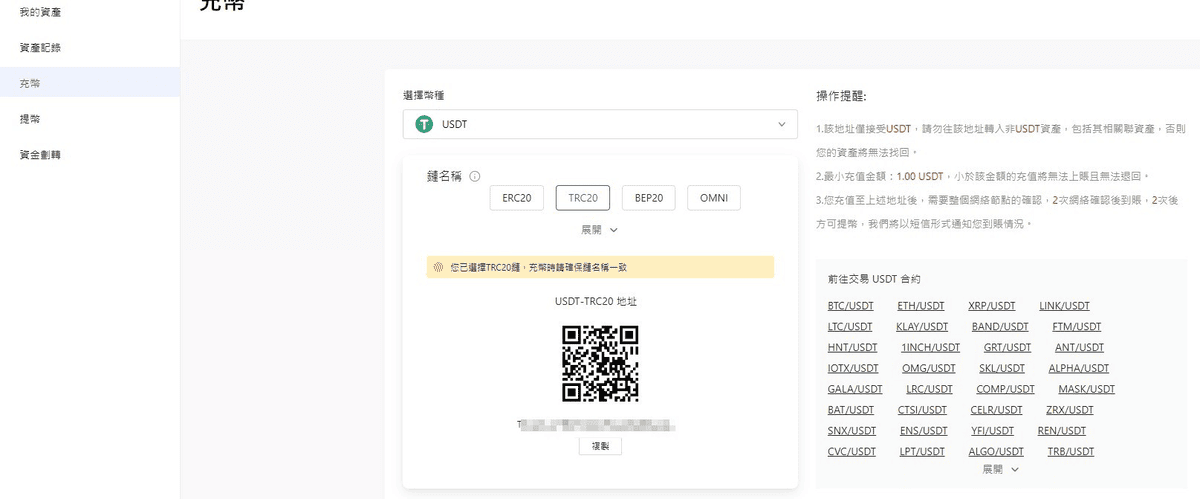Click the 操作提醒 heading text
Viewport: 1200px width, 499px height.
pos(841,96)
